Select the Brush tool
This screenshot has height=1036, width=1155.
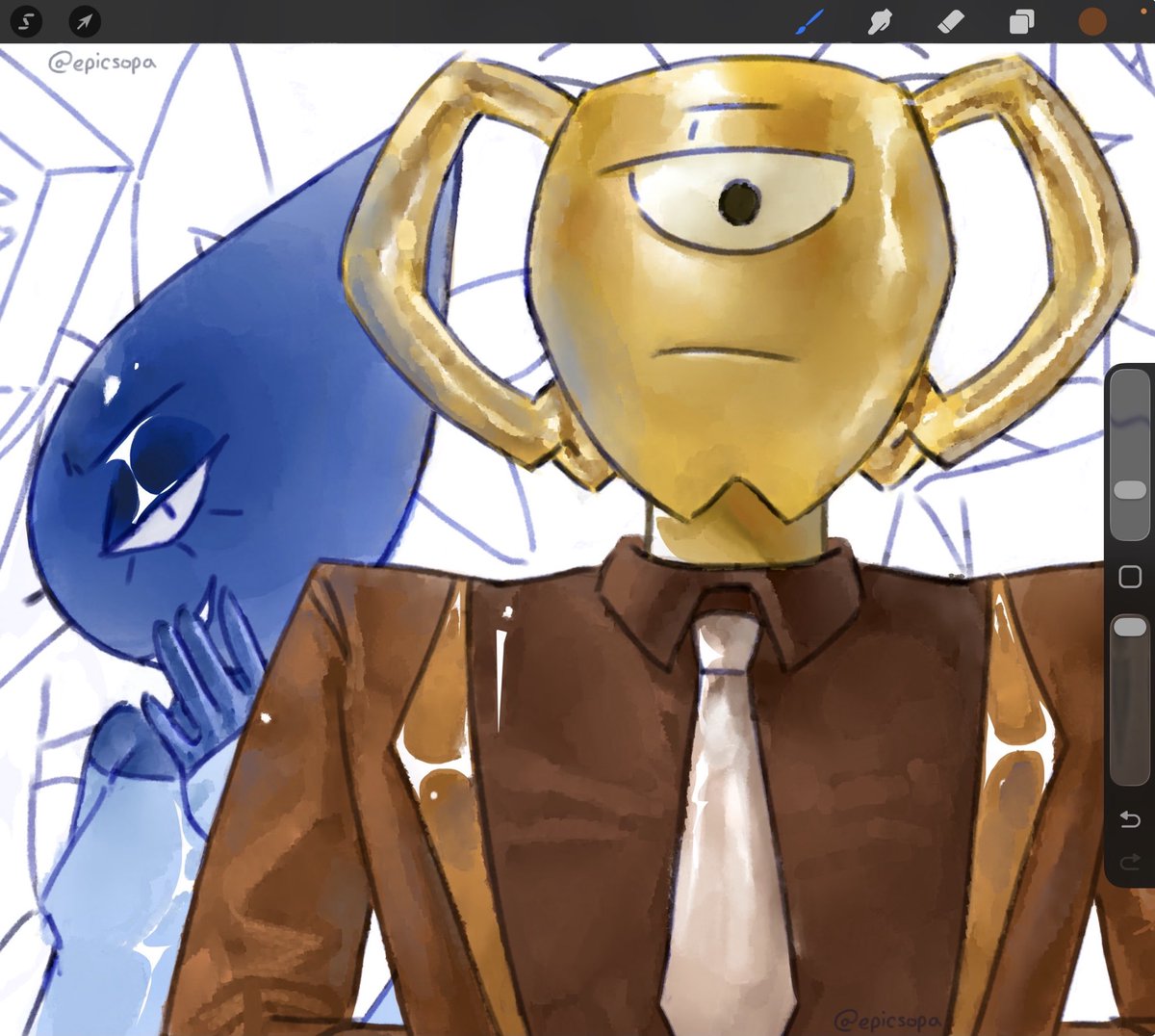(810, 21)
